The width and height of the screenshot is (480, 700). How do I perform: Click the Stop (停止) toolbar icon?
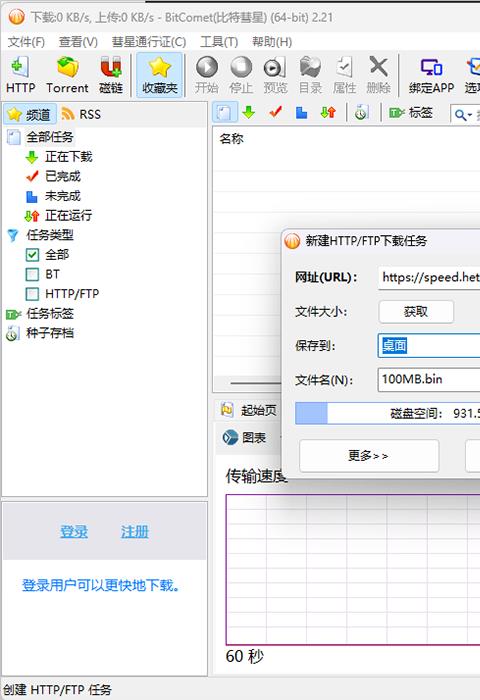[241, 75]
